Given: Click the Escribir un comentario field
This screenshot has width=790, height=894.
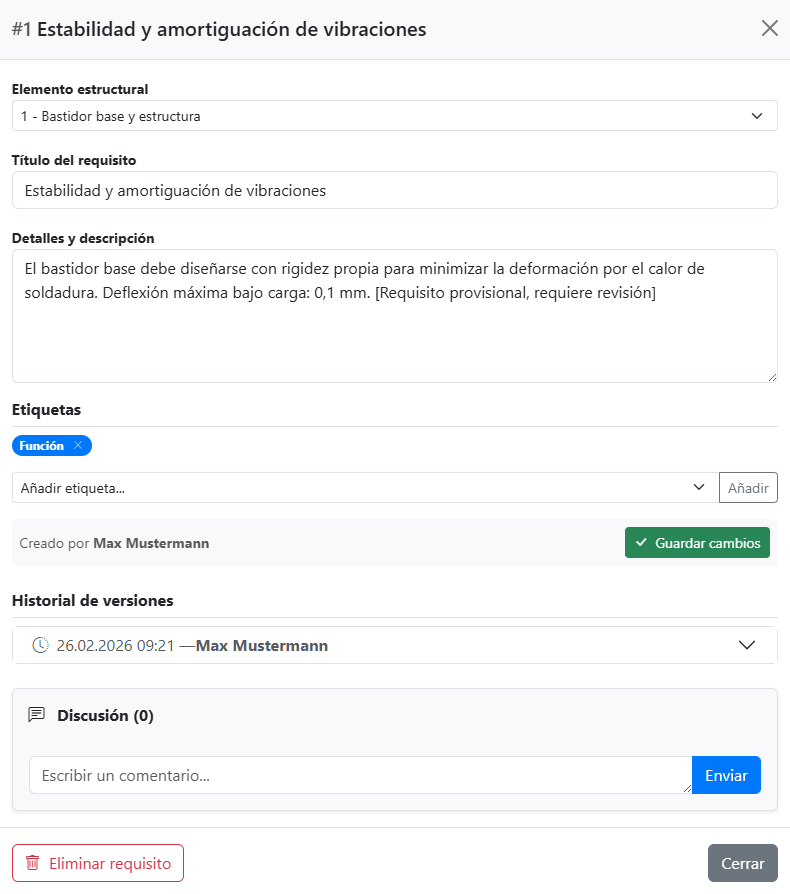Looking at the screenshot, I should click(360, 775).
